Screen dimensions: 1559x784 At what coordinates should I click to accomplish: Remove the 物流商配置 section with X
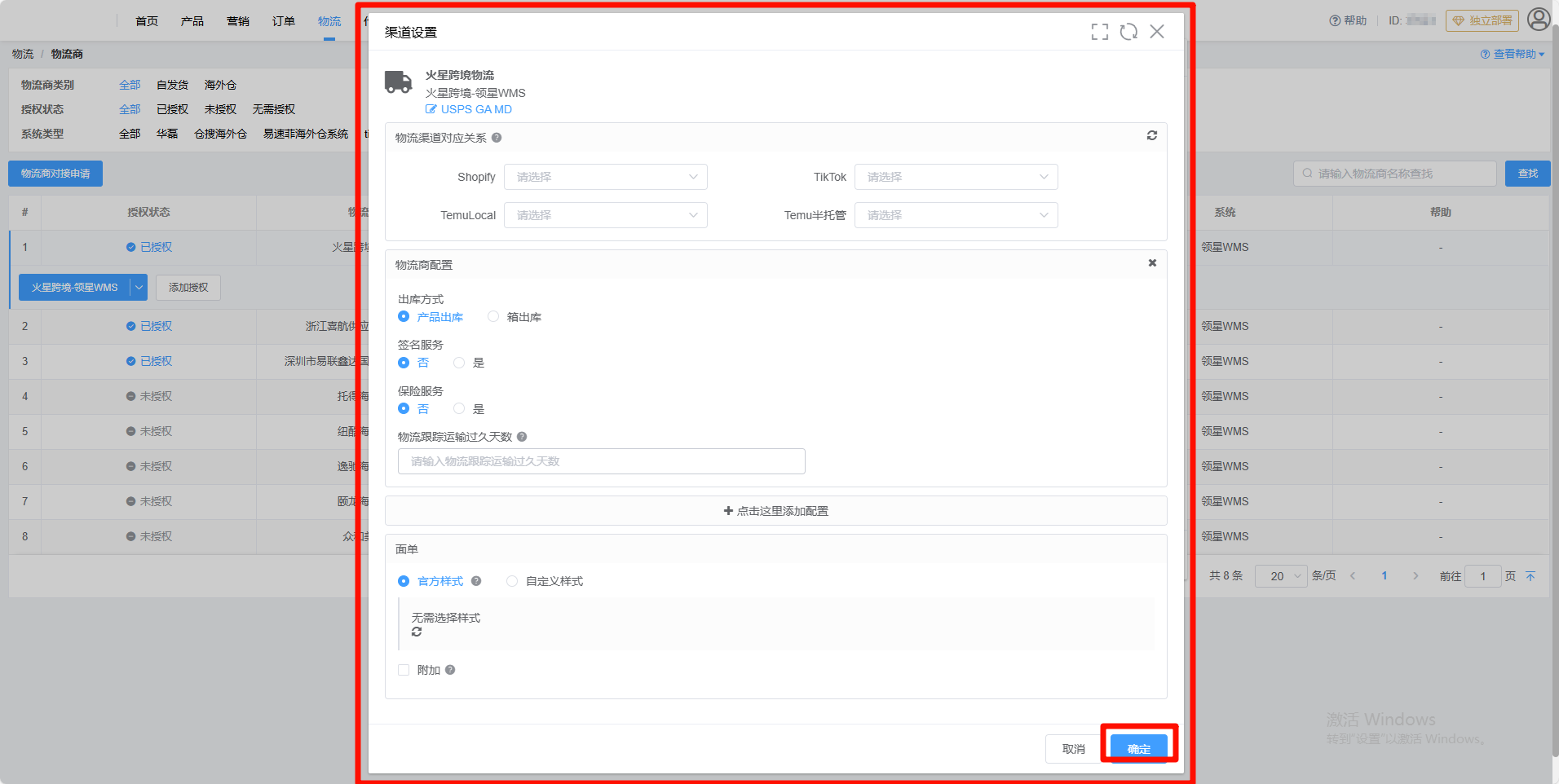[1152, 262]
